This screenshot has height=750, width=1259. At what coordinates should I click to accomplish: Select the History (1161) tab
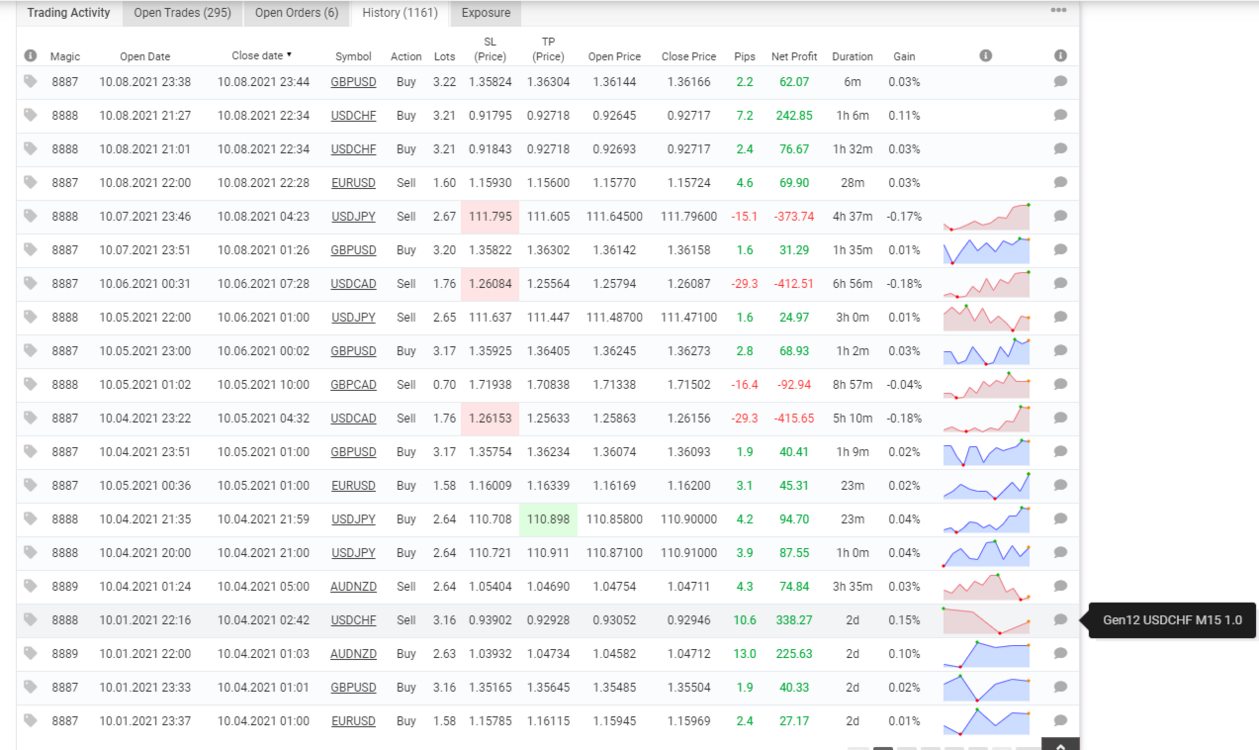[x=400, y=13]
